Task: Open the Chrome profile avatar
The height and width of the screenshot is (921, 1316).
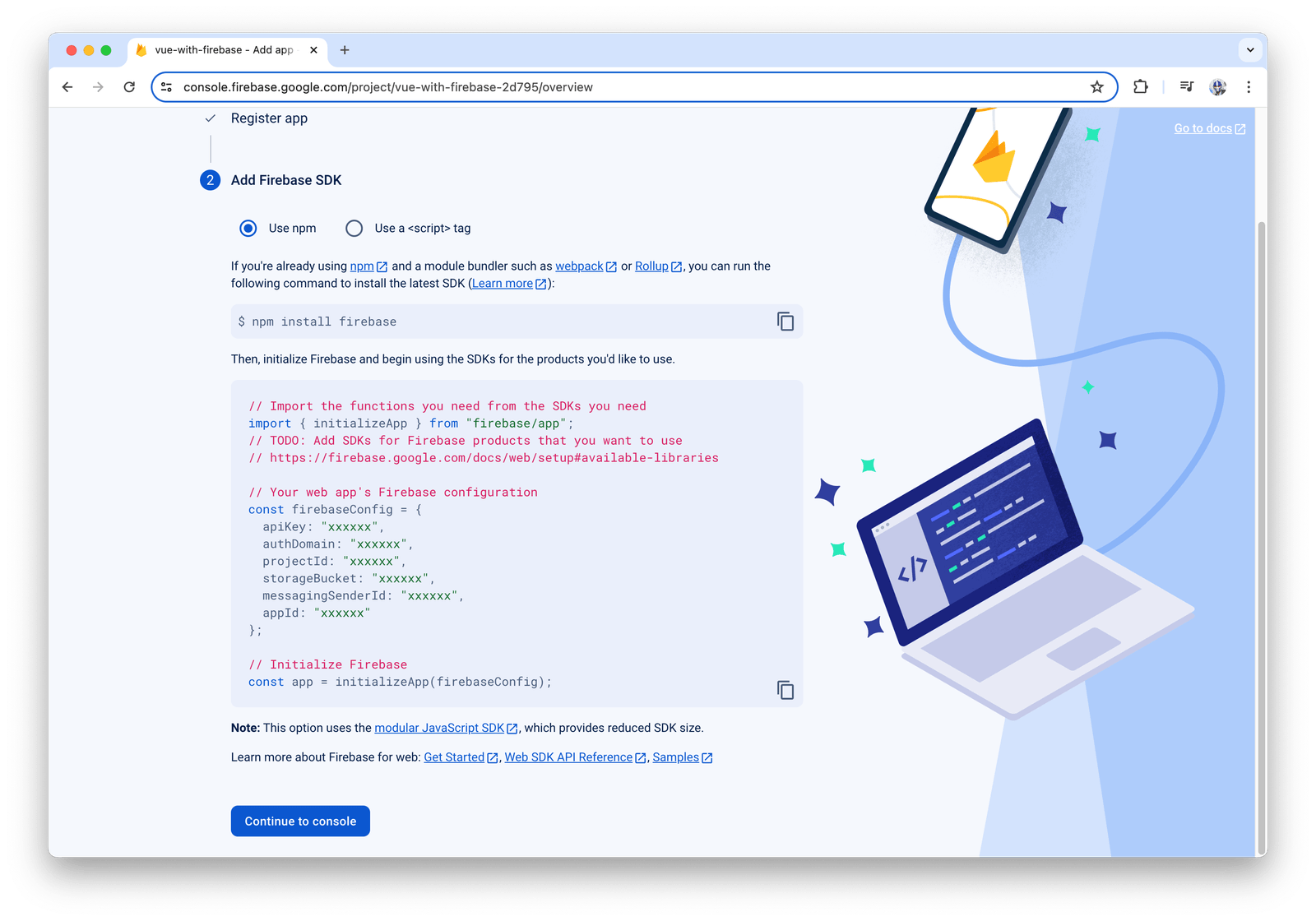Action: tap(1218, 87)
